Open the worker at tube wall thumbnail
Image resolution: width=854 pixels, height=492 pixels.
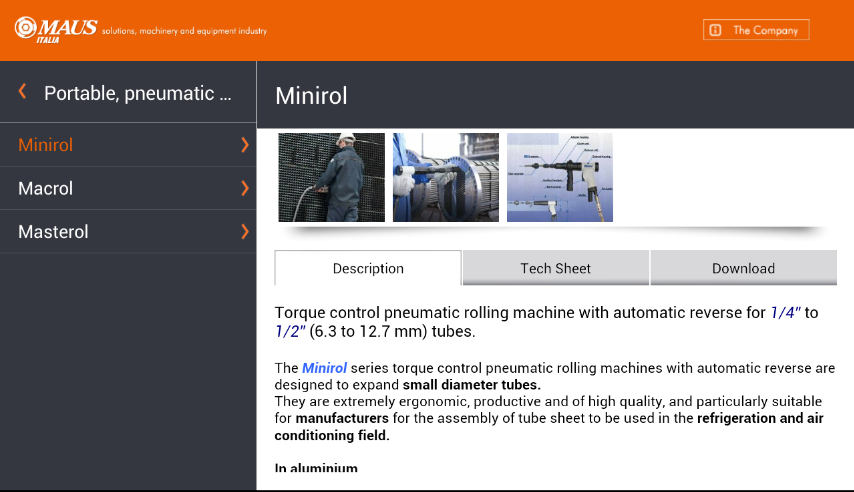click(x=332, y=178)
